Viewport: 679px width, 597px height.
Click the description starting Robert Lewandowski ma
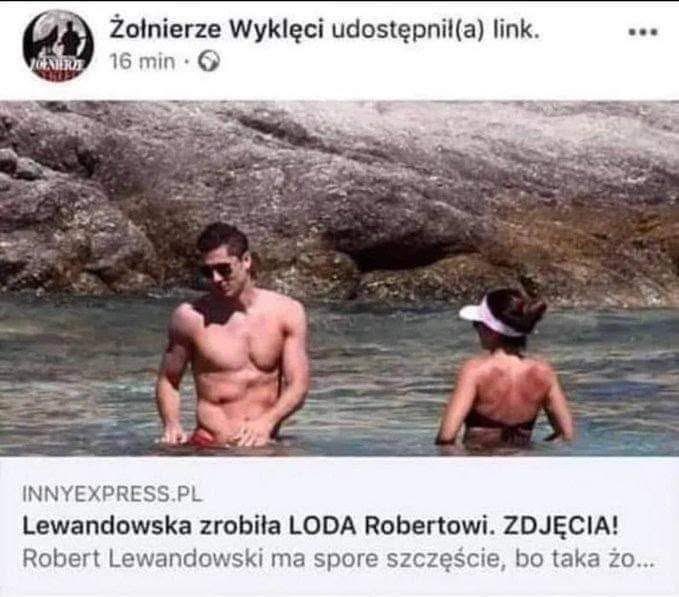click(338, 559)
